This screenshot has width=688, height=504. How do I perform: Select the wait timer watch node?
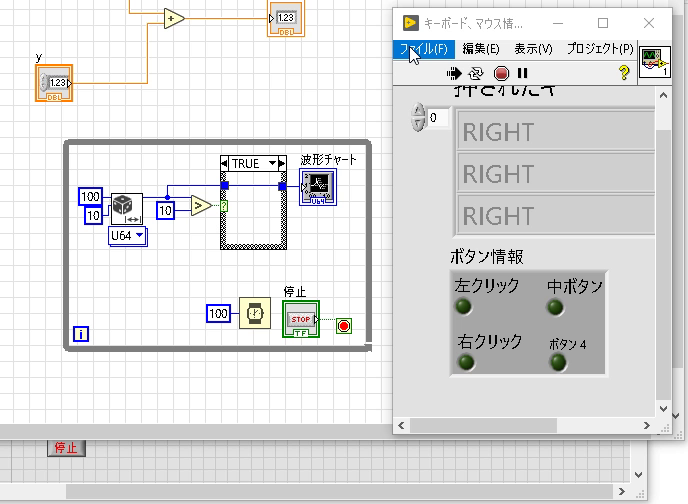point(255,313)
